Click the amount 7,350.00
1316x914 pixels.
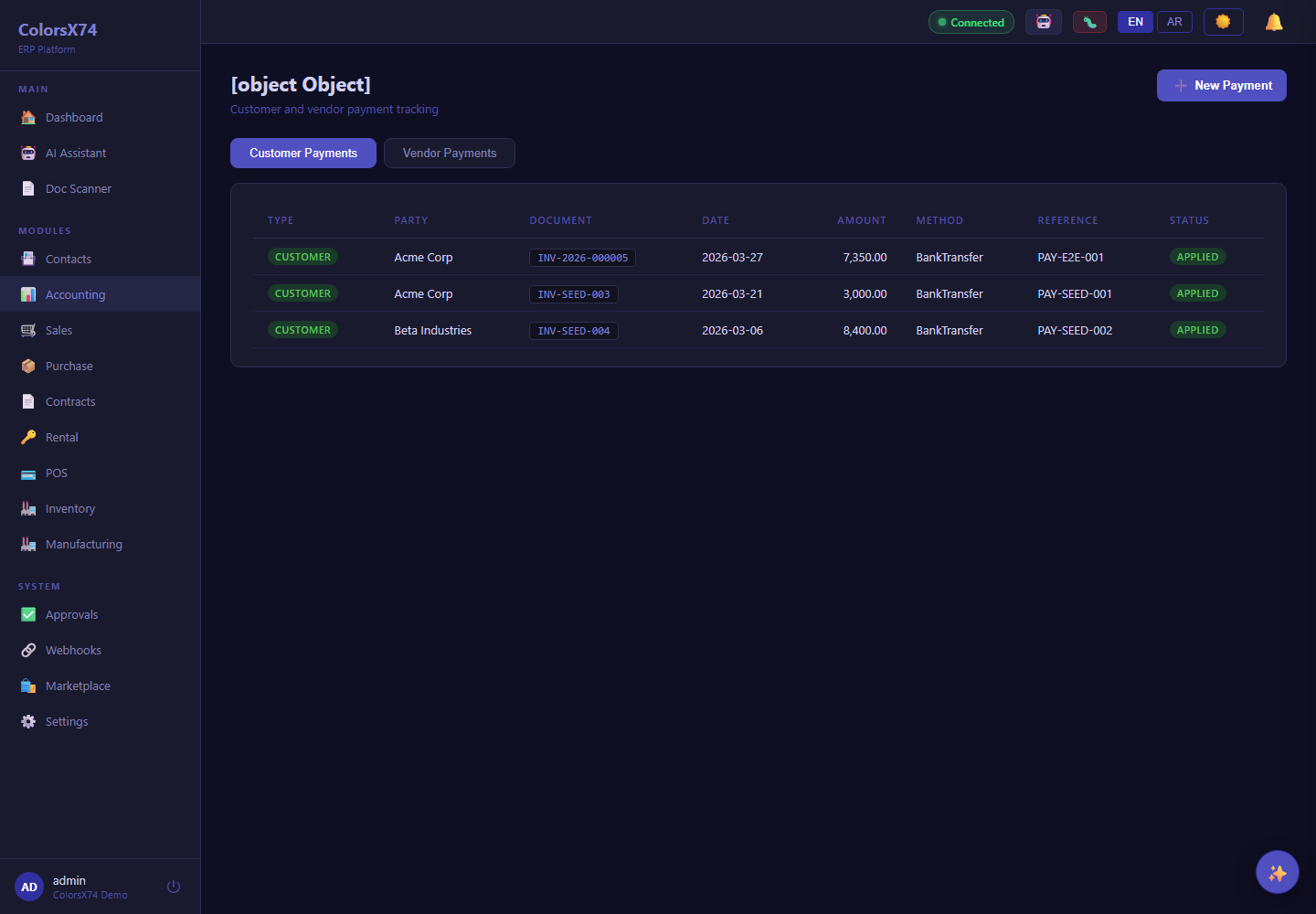[865, 257]
